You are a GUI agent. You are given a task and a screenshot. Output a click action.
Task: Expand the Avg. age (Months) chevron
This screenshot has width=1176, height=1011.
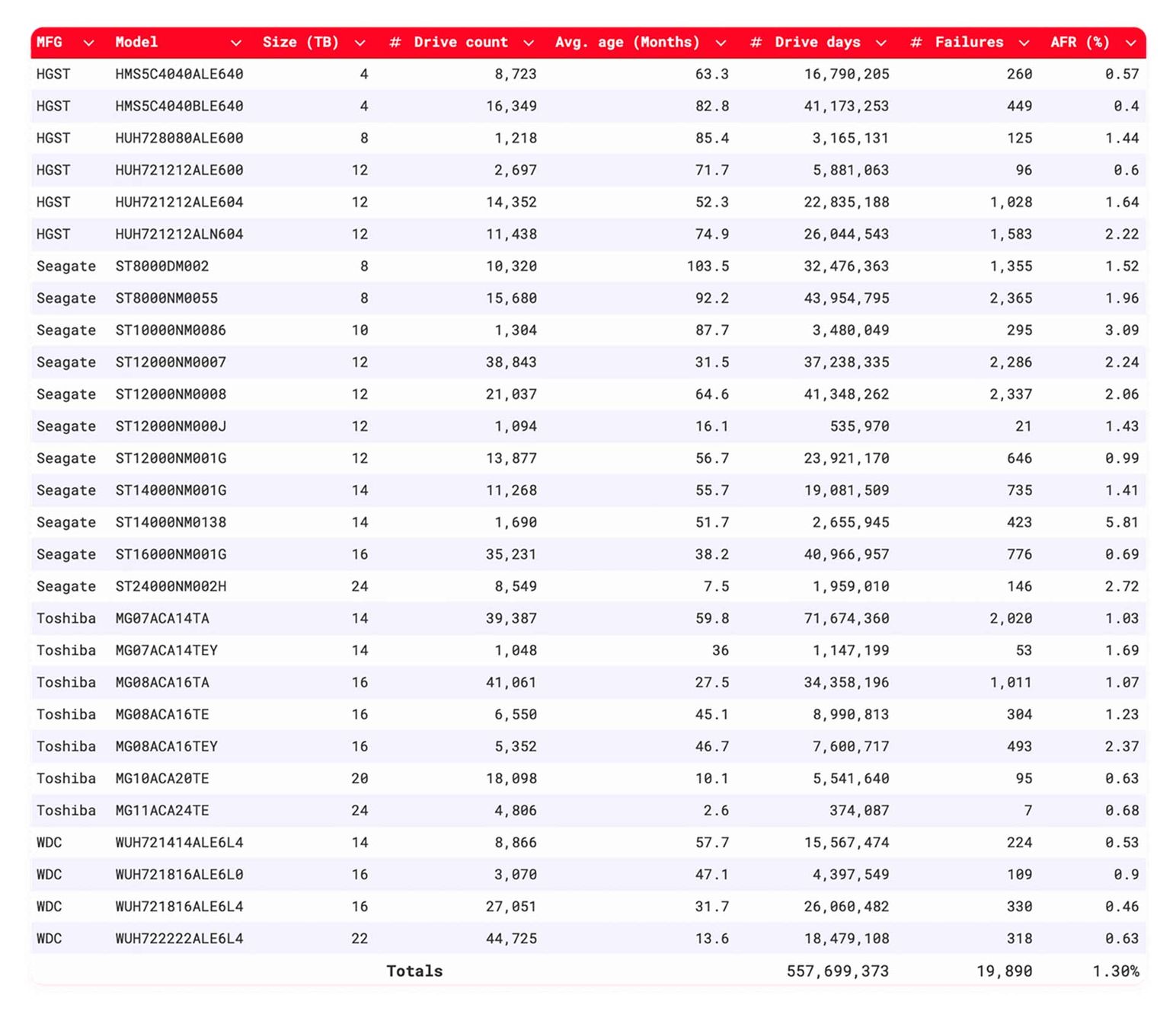tap(721, 43)
